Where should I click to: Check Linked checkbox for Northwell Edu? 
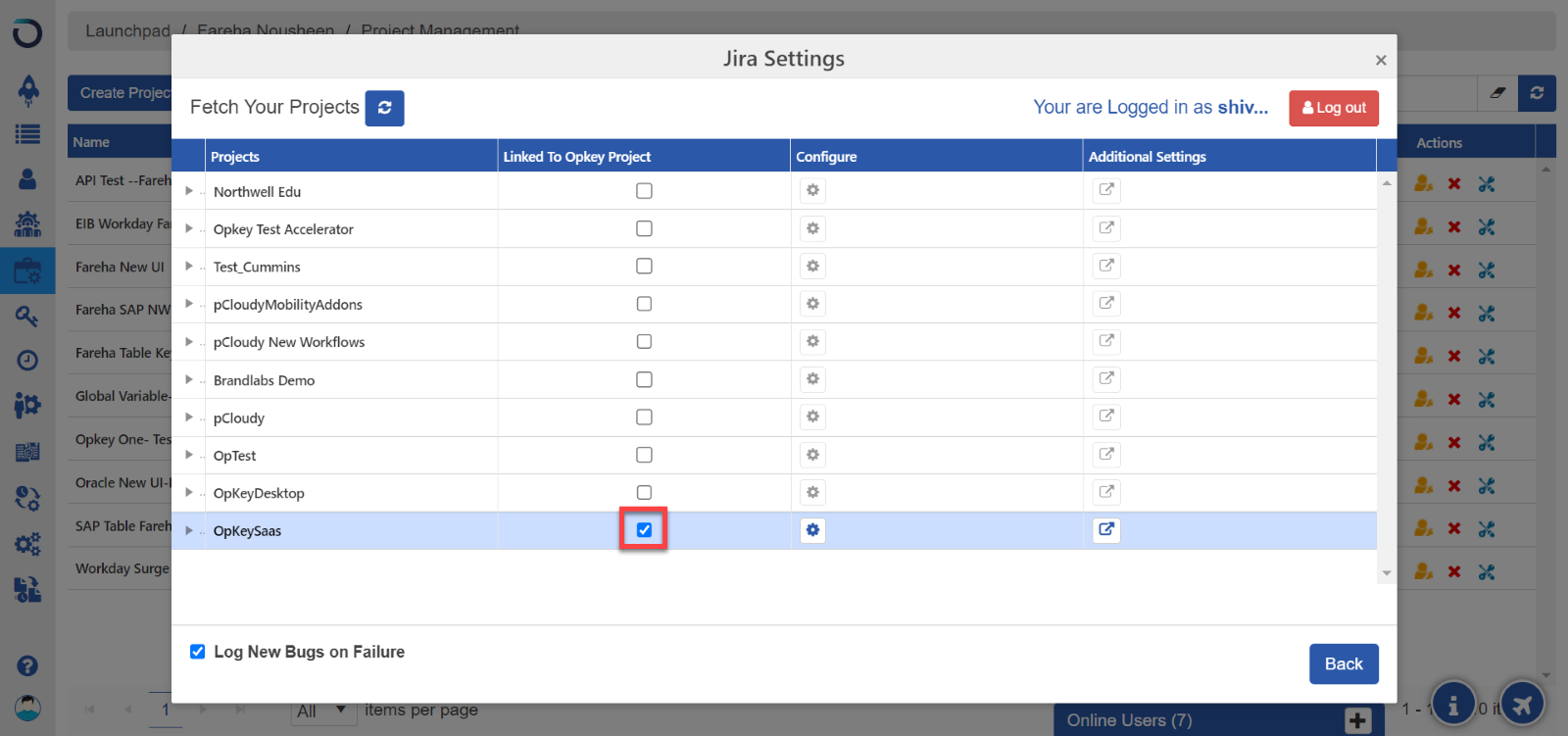[x=644, y=191]
